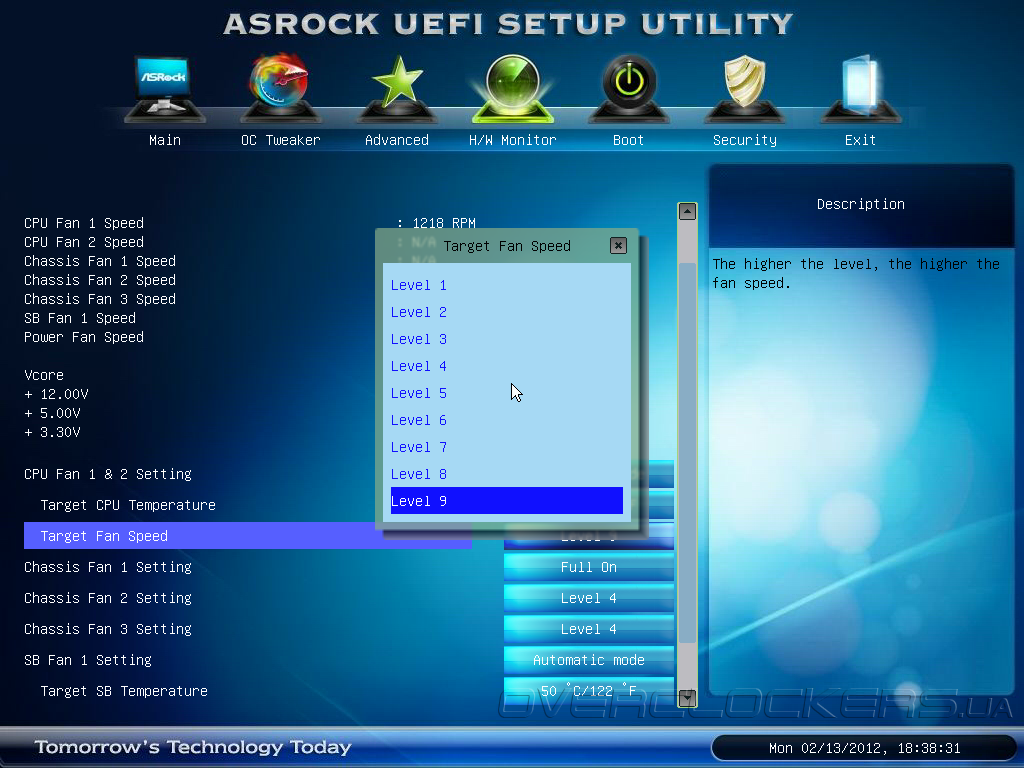1024x768 pixels.
Task: Select the Target Fan Speed row
Action: coord(248,536)
